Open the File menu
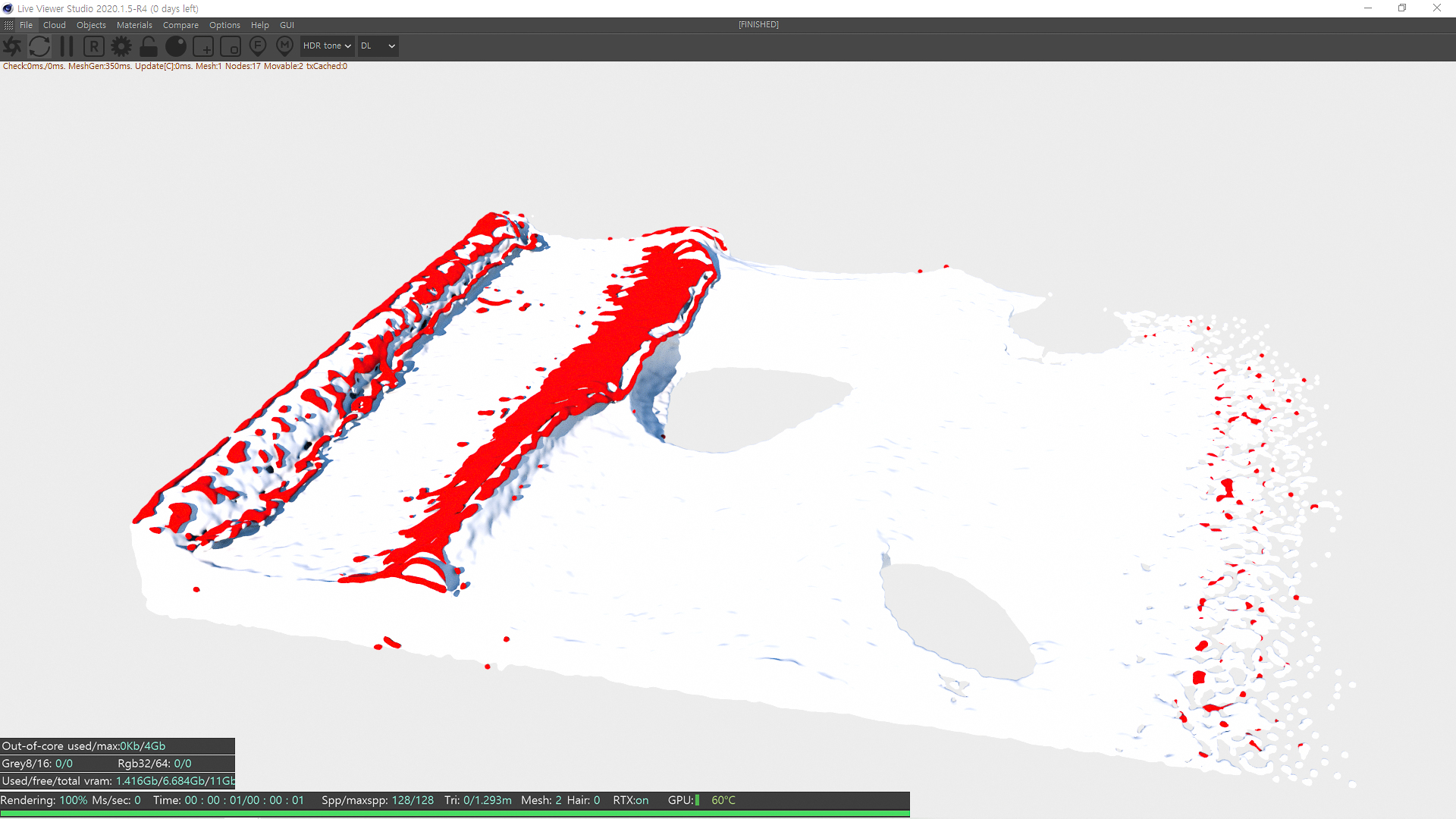 (x=26, y=25)
